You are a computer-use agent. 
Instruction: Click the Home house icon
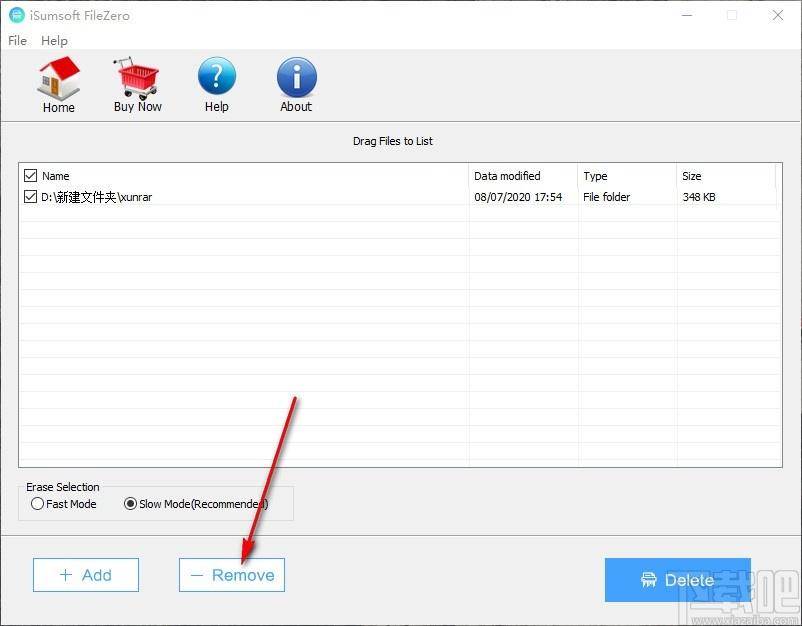coord(59,77)
